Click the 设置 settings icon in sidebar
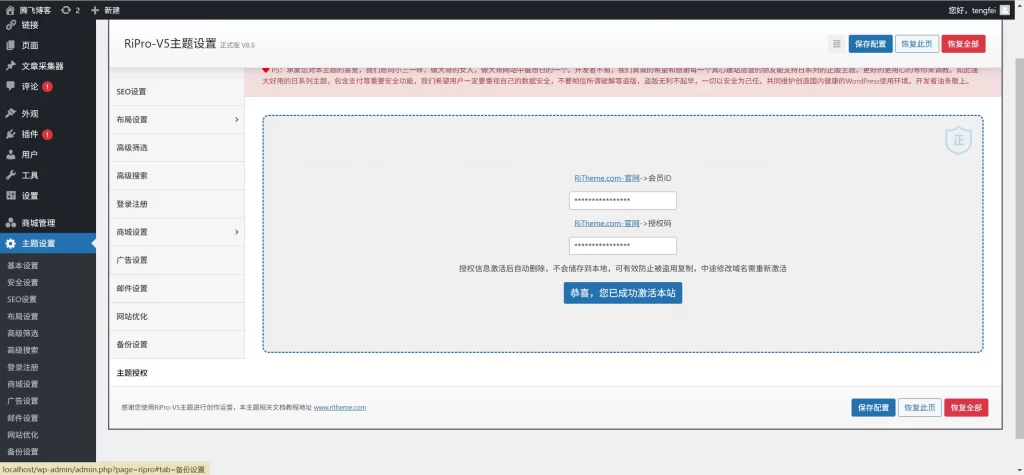Screen dimensions: 1024x475 (10, 195)
